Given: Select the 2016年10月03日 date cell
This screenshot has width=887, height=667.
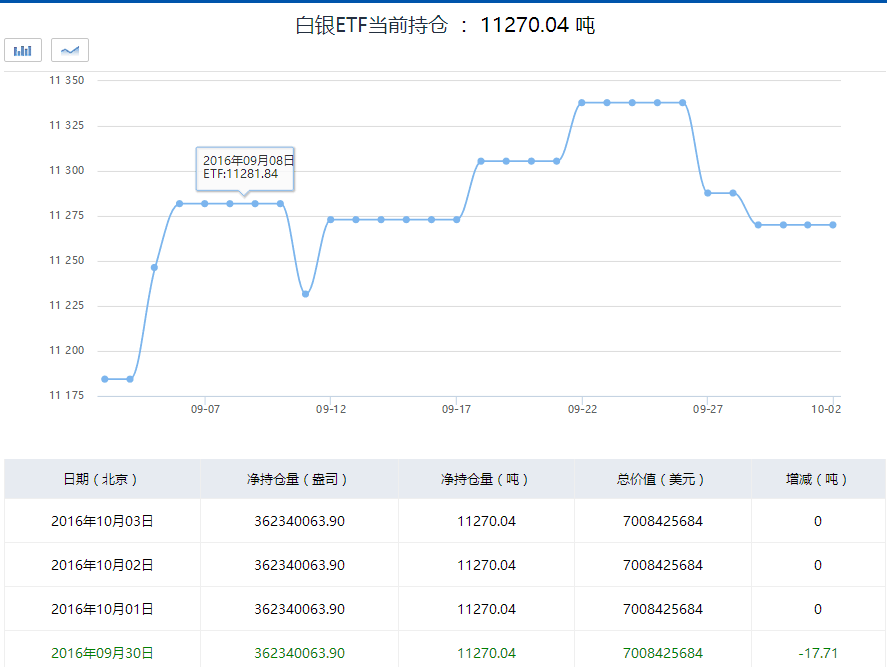Looking at the screenshot, I should pos(102,521).
